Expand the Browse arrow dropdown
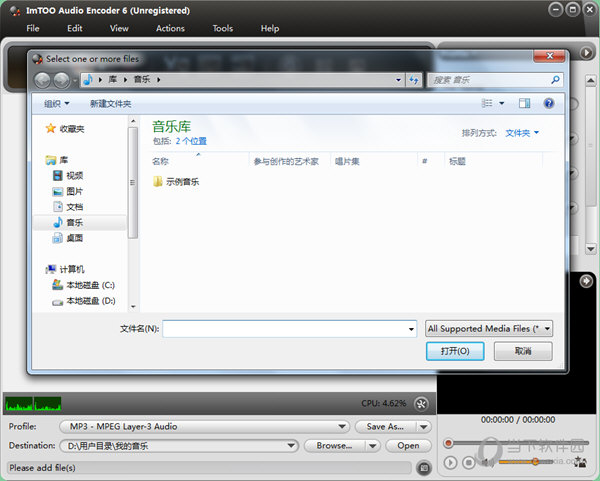Screen dimensions: 600x481 pyautogui.click(x=372, y=446)
